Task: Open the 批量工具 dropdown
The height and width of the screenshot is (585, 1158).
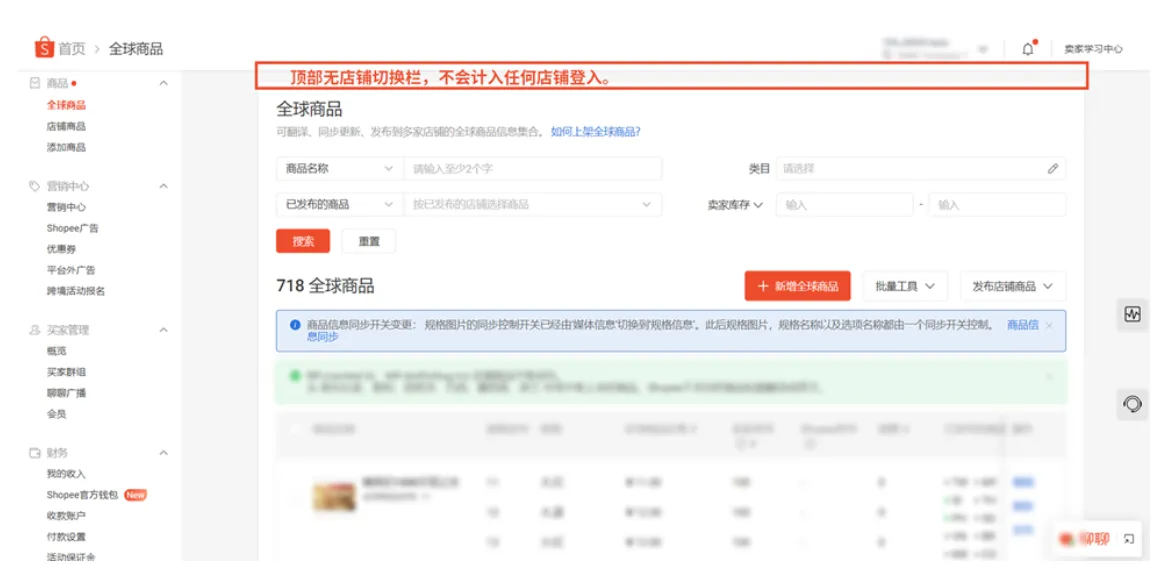Action: click(x=904, y=285)
